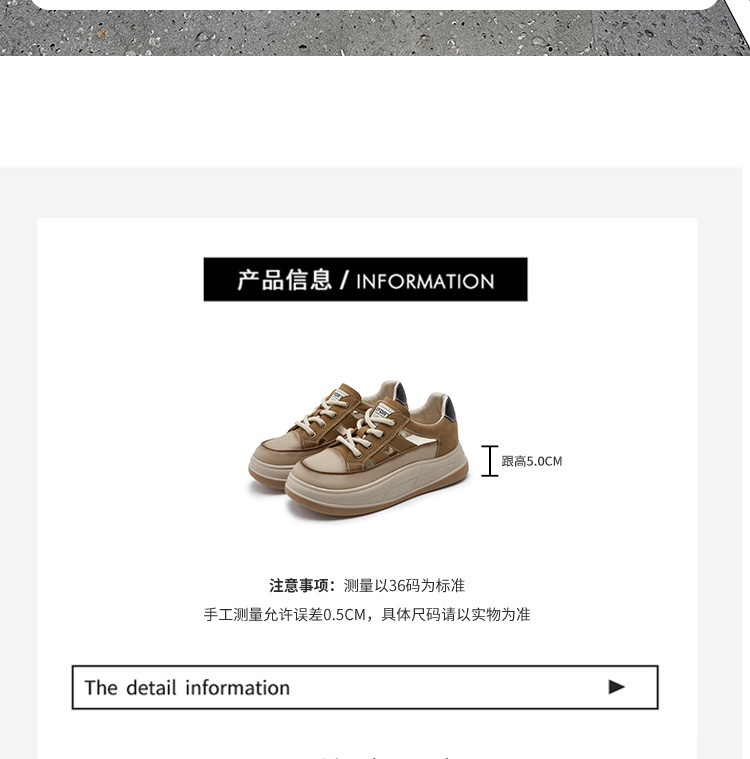Click the 跟高5.0CM label
Image resolution: width=750 pixels, height=759 pixels.
click(x=532, y=461)
